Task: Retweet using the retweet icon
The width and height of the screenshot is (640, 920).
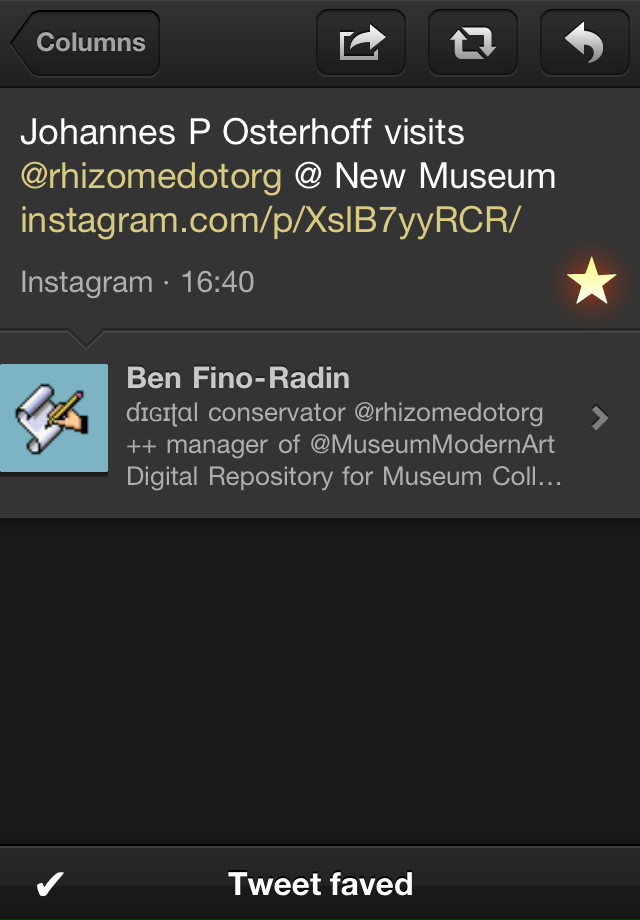Action: pos(472,43)
